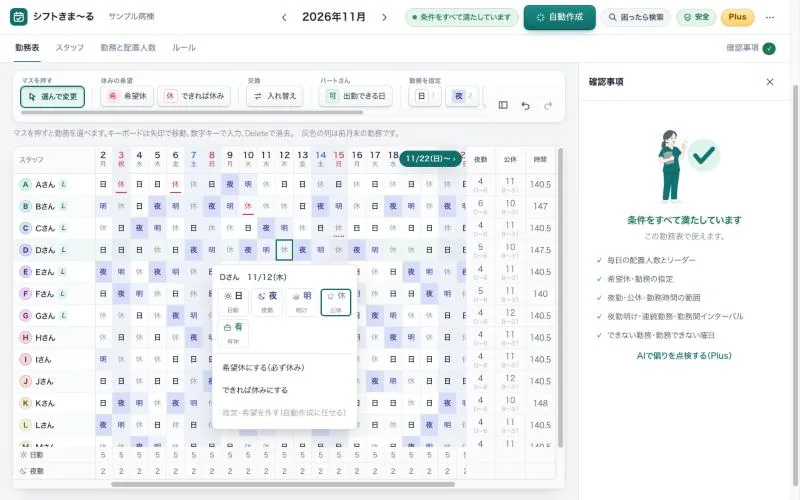Click the Gさん avatar icon
800x500 pixels.
click(26, 316)
